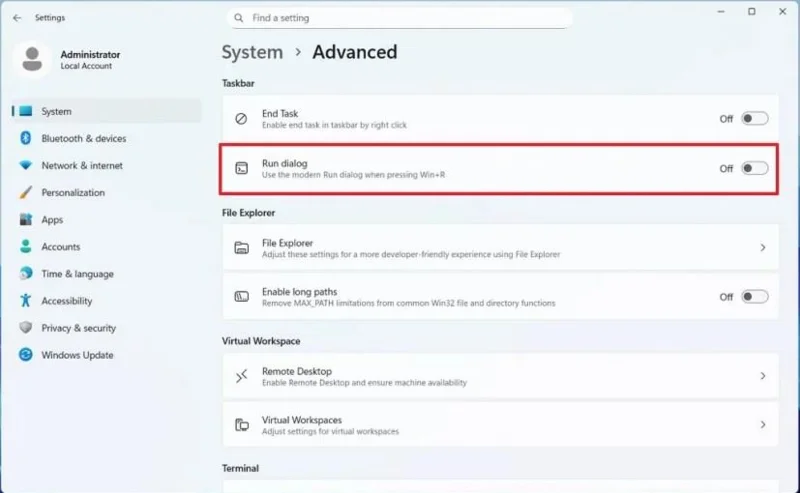Click the Windows Update sync icon
This screenshot has height=493, width=800.
(26, 355)
